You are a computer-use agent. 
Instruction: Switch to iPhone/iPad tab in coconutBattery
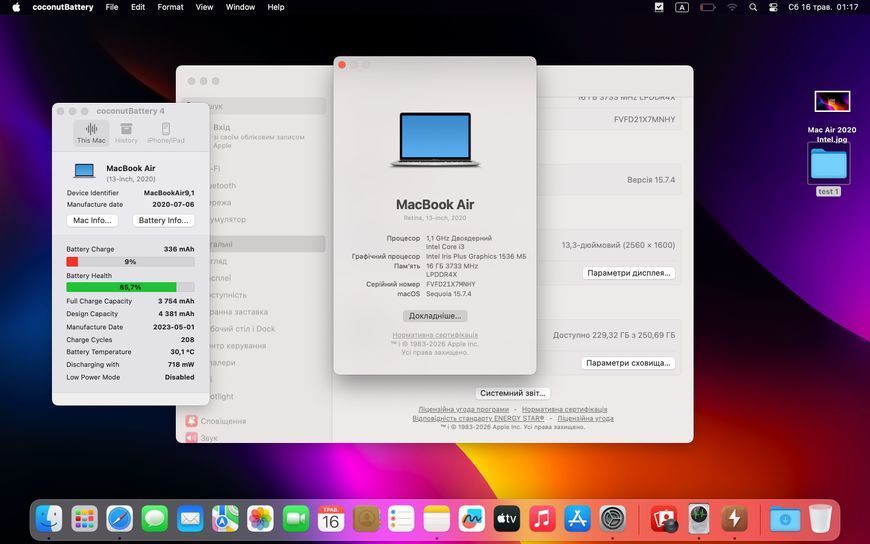point(165,133)
